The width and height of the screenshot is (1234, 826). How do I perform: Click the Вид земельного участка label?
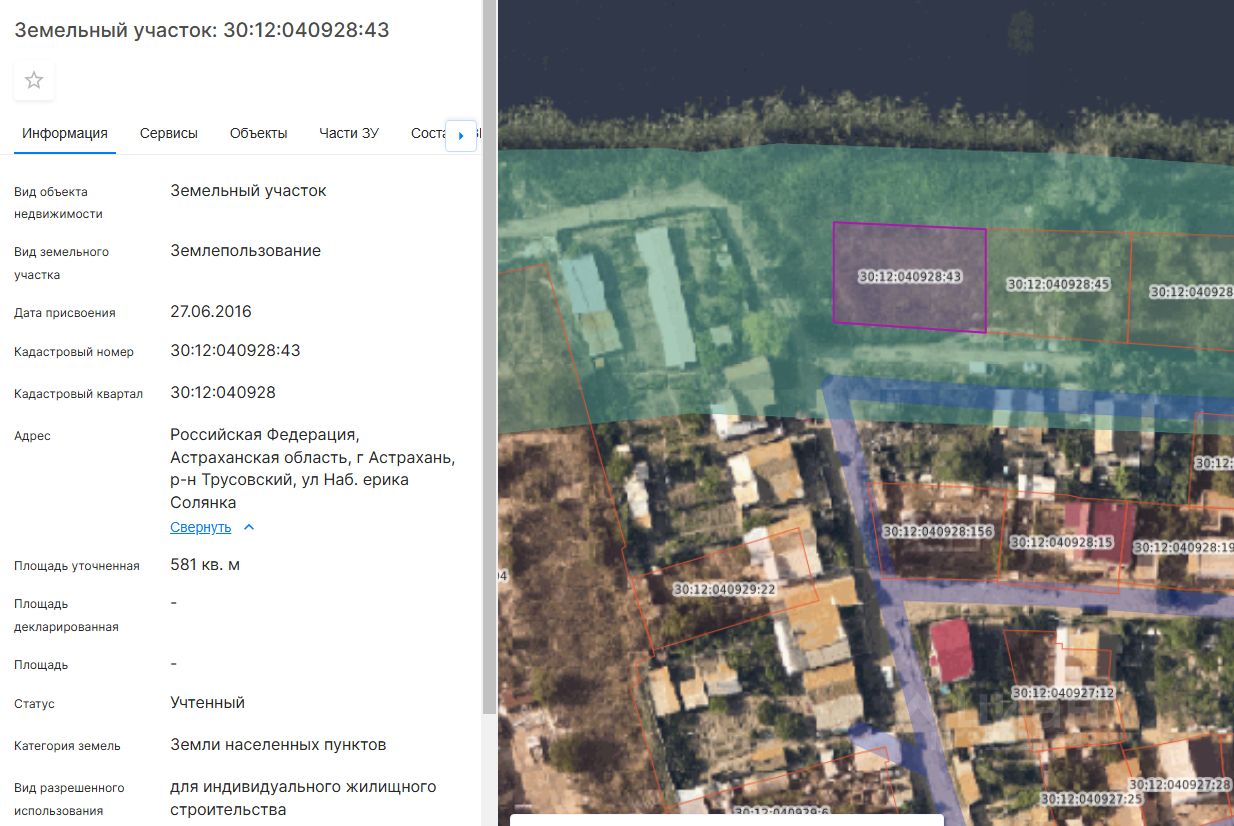(x=61, y=263)
